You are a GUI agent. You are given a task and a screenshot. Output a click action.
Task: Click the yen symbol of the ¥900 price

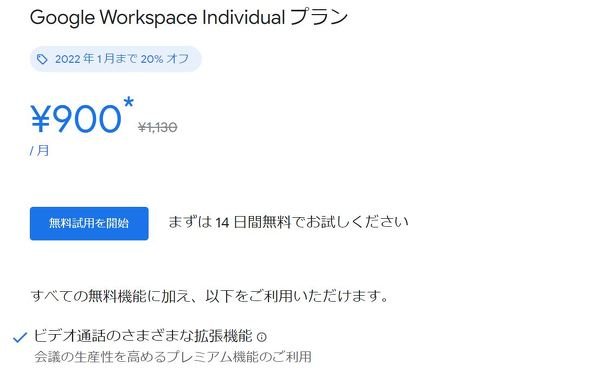40,118
